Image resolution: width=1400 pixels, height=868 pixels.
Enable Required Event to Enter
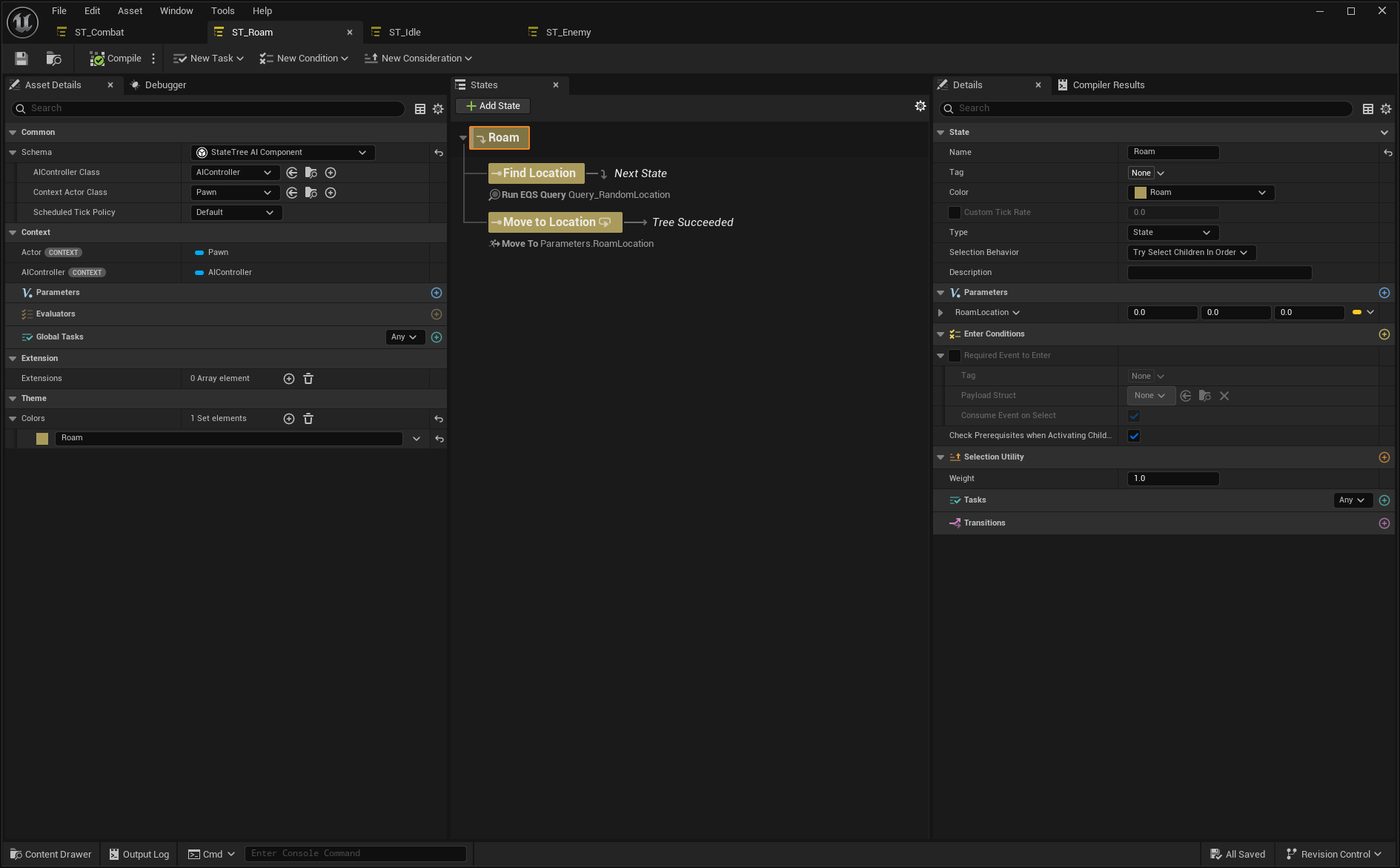point(955,356)
